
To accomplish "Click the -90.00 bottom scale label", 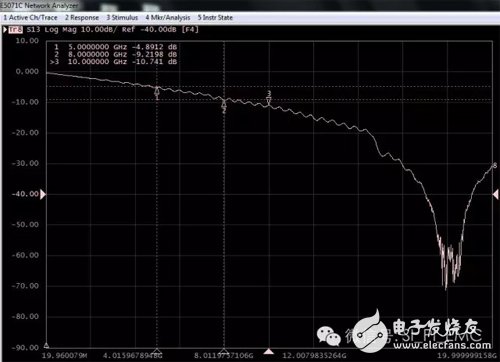I will [25, 348].
